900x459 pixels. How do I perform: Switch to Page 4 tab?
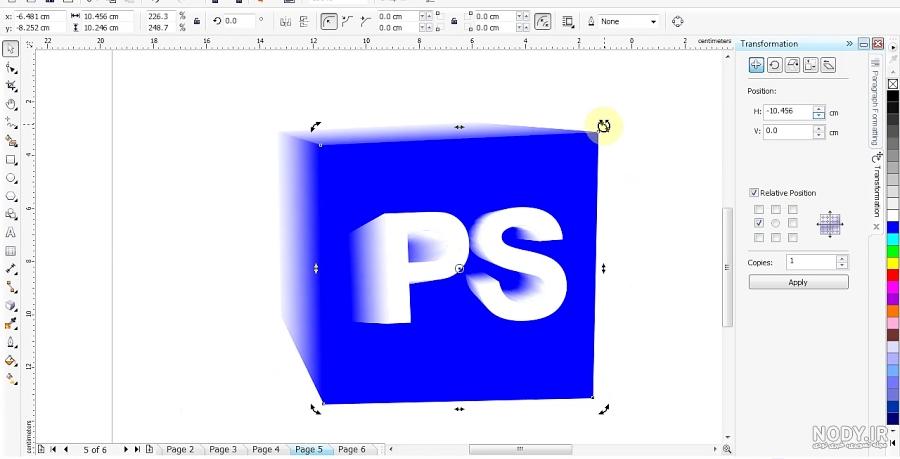pyautogui.click(x=266, y=449)
